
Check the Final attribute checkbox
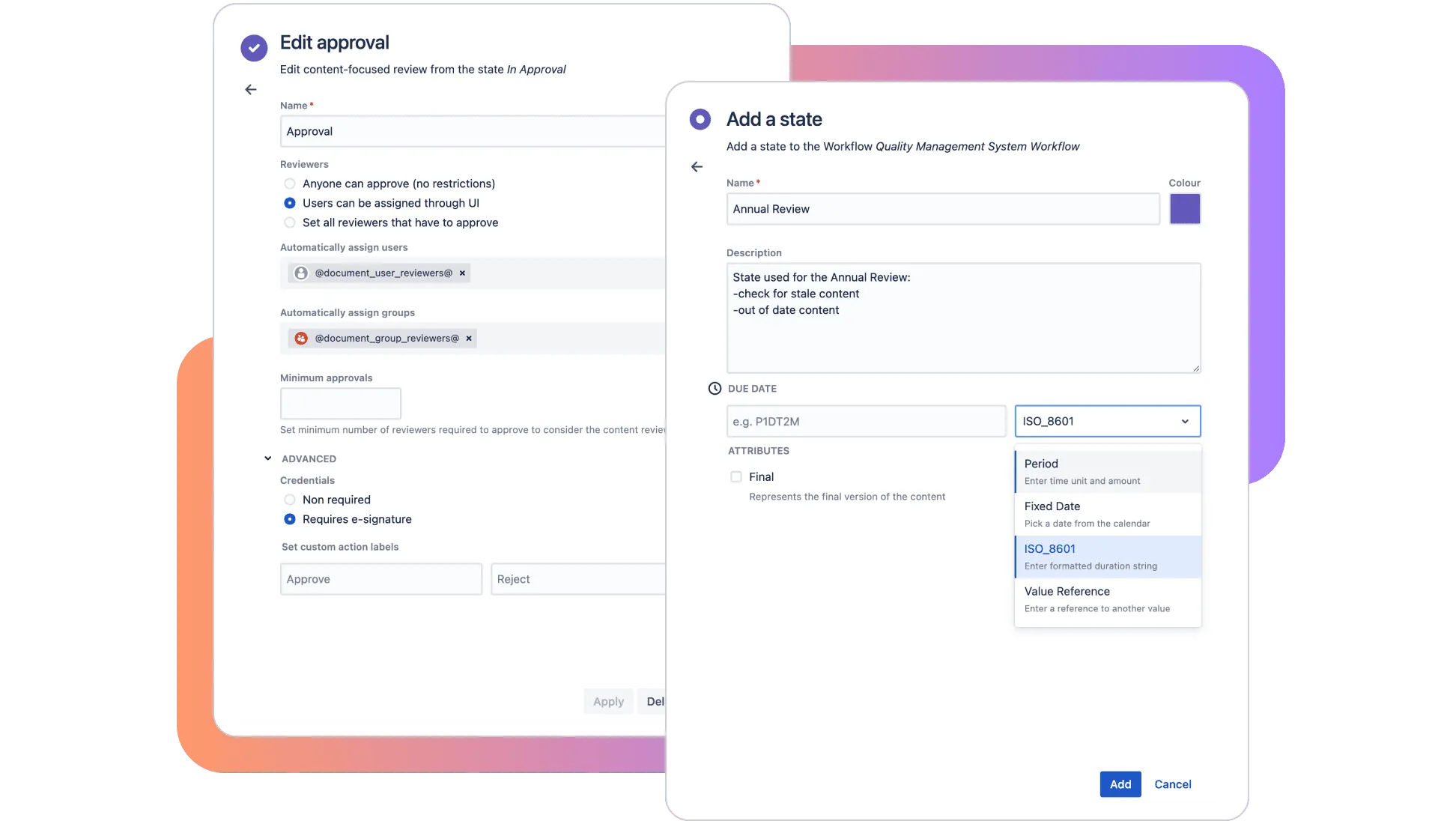(736, 477)
